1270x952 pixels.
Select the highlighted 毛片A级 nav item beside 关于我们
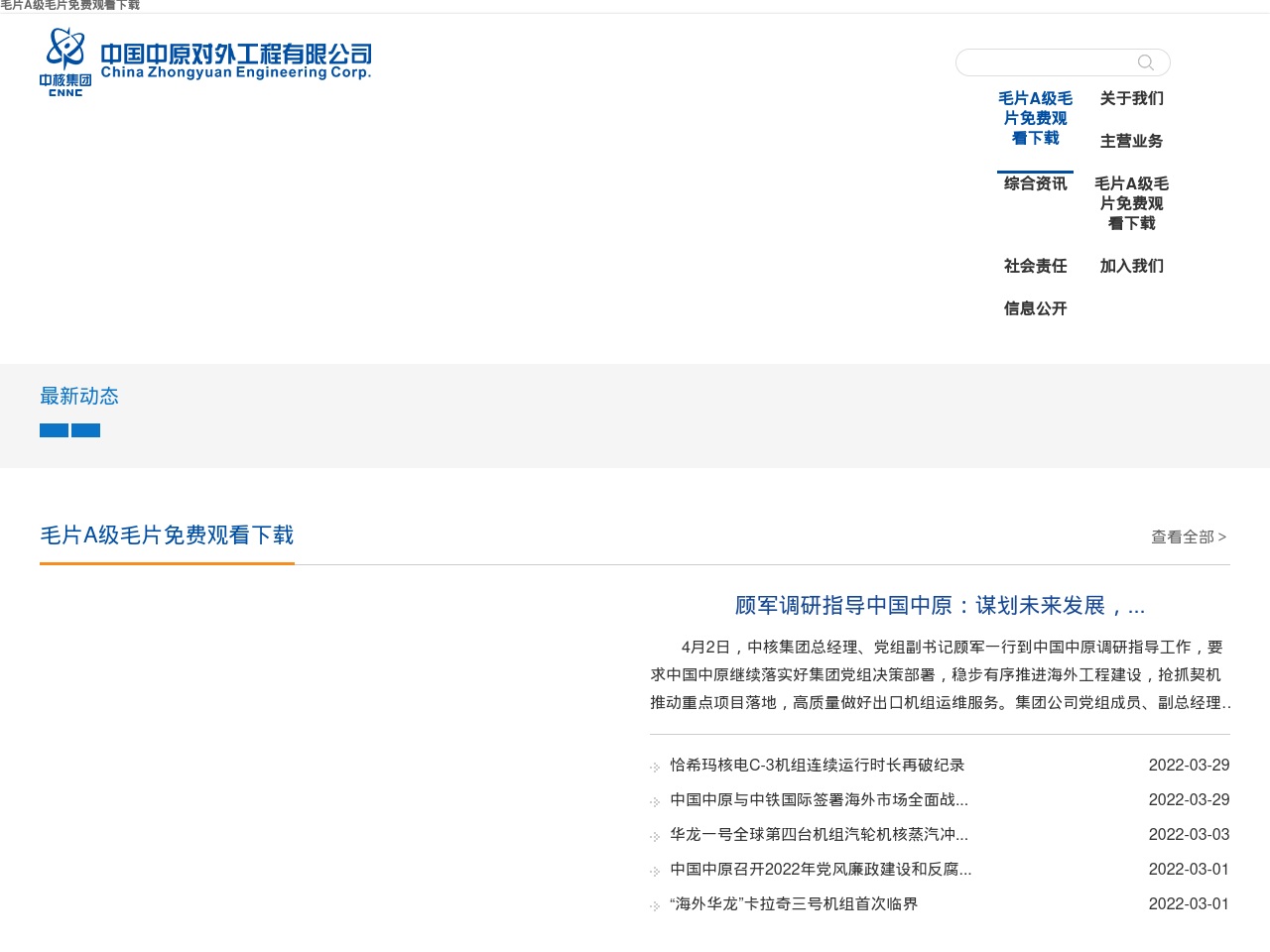pos(1035,118)
